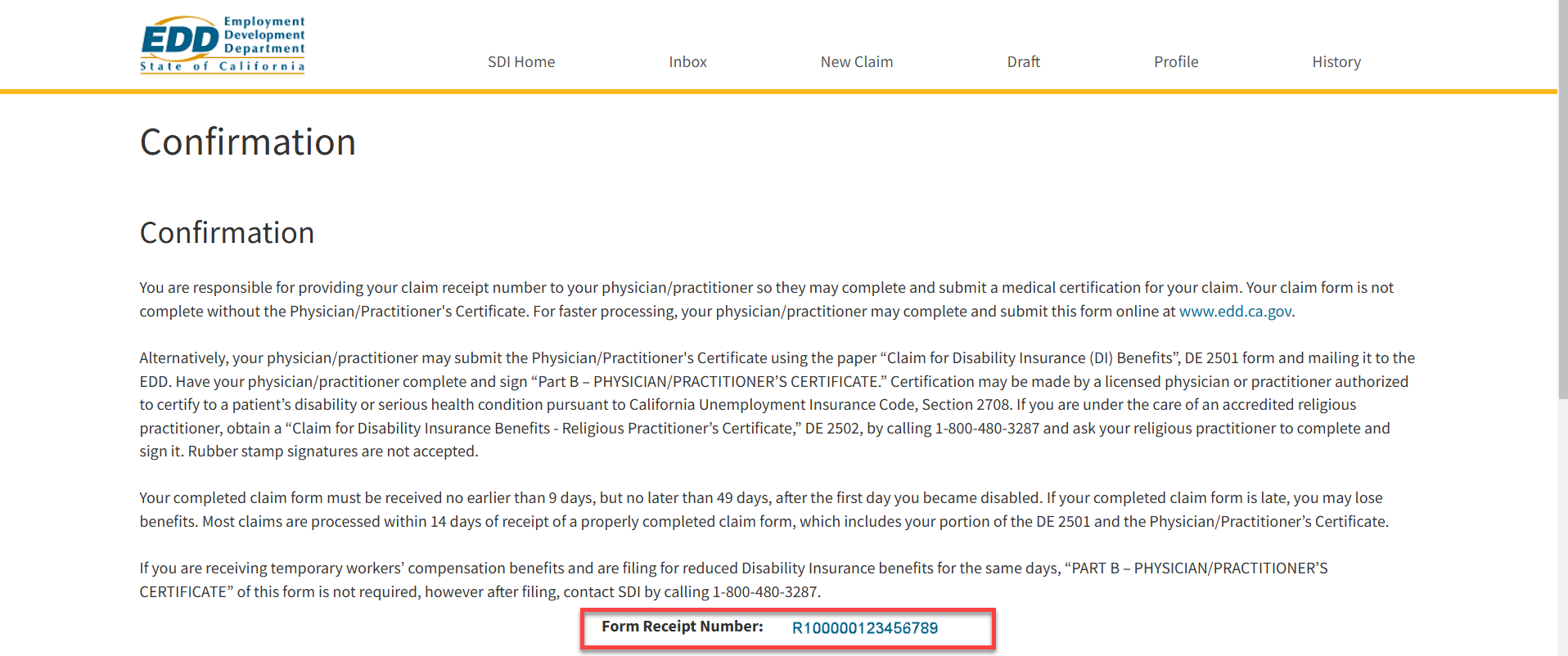Start a New Claim from navigation

click(856, 62)
